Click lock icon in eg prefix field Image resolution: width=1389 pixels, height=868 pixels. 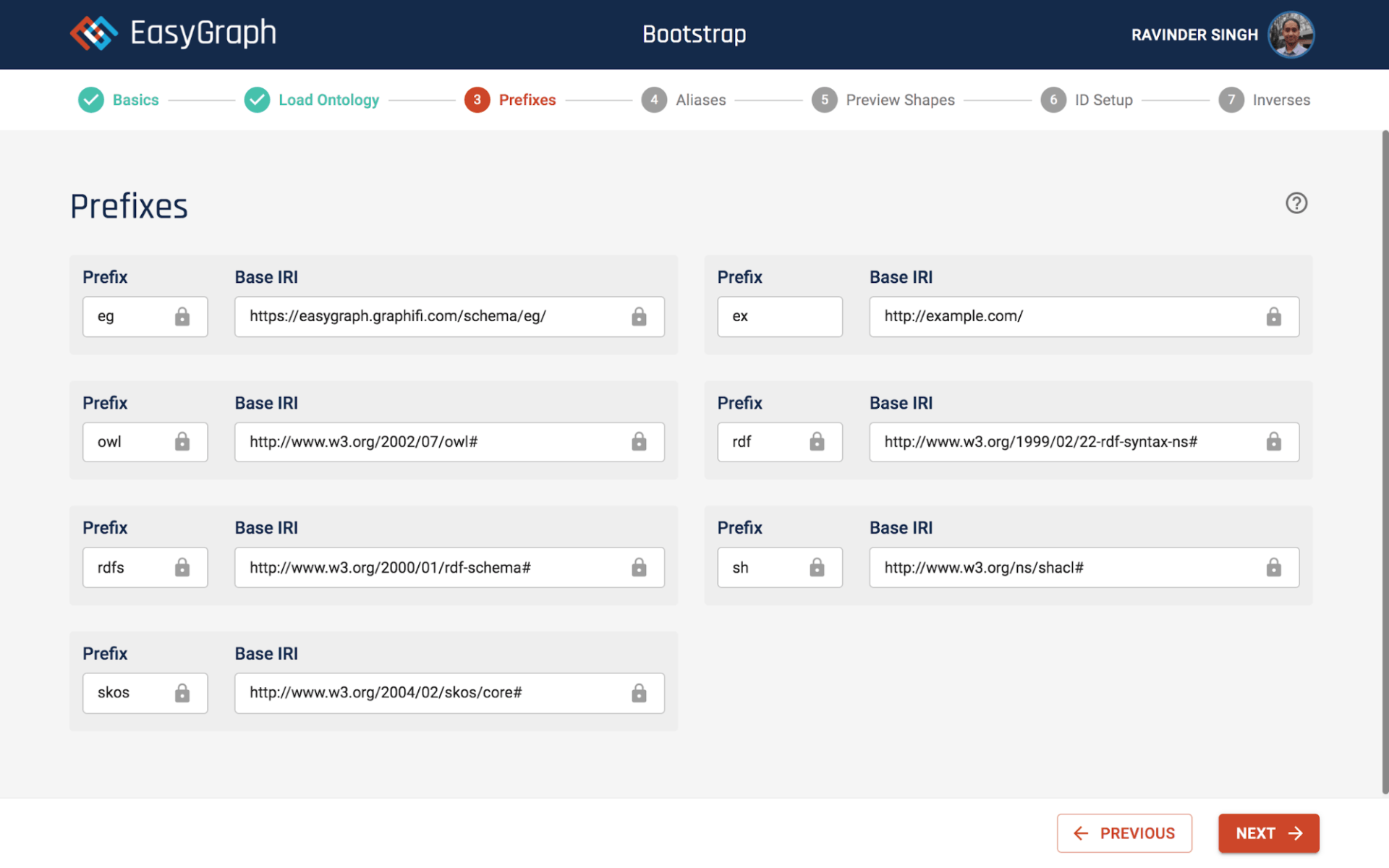click(182, 317)
